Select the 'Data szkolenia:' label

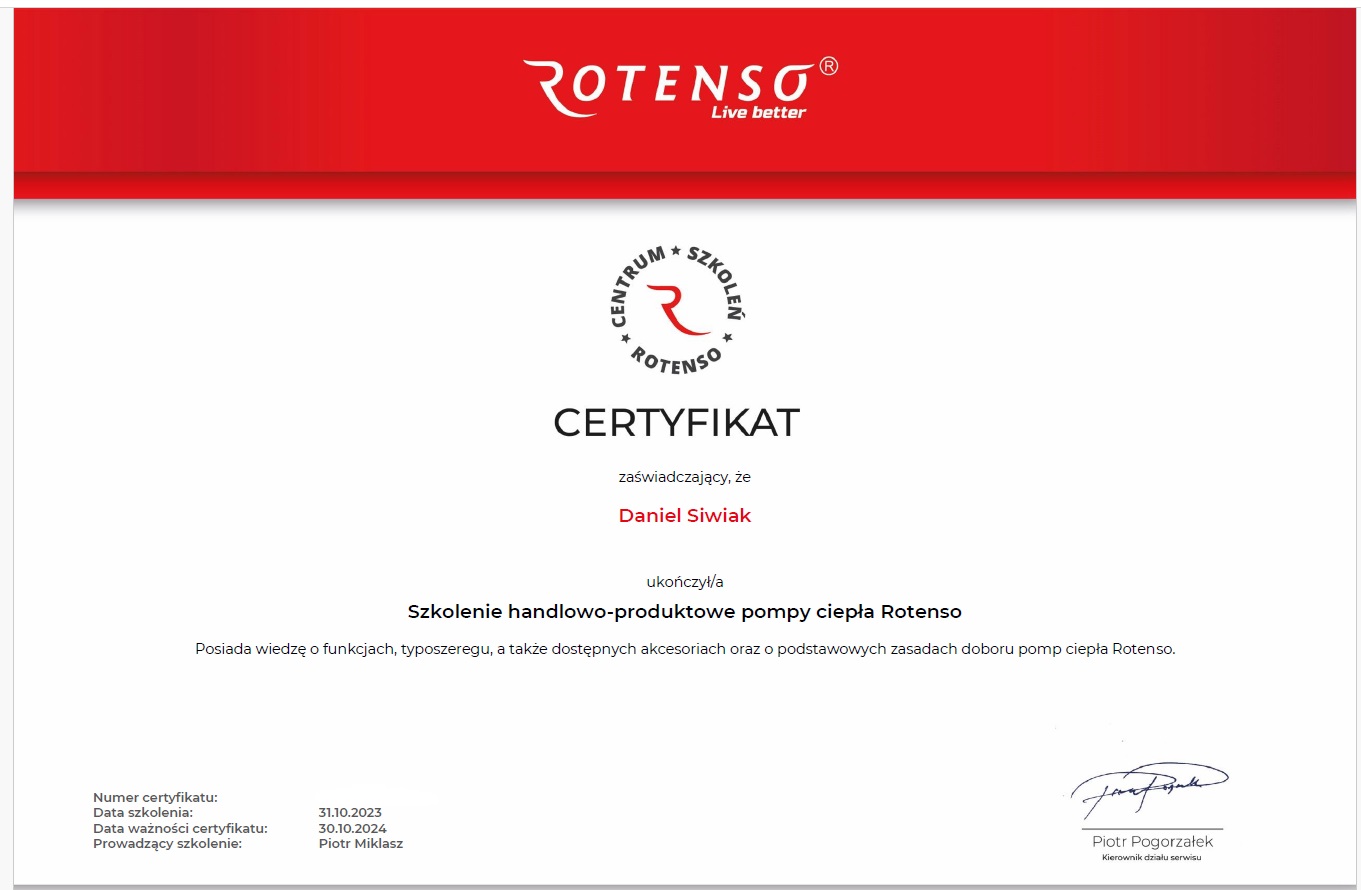coord(143,813)
